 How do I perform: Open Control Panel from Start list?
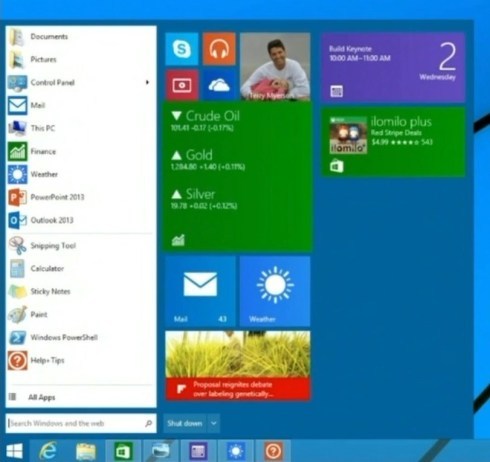coord(80,82)
